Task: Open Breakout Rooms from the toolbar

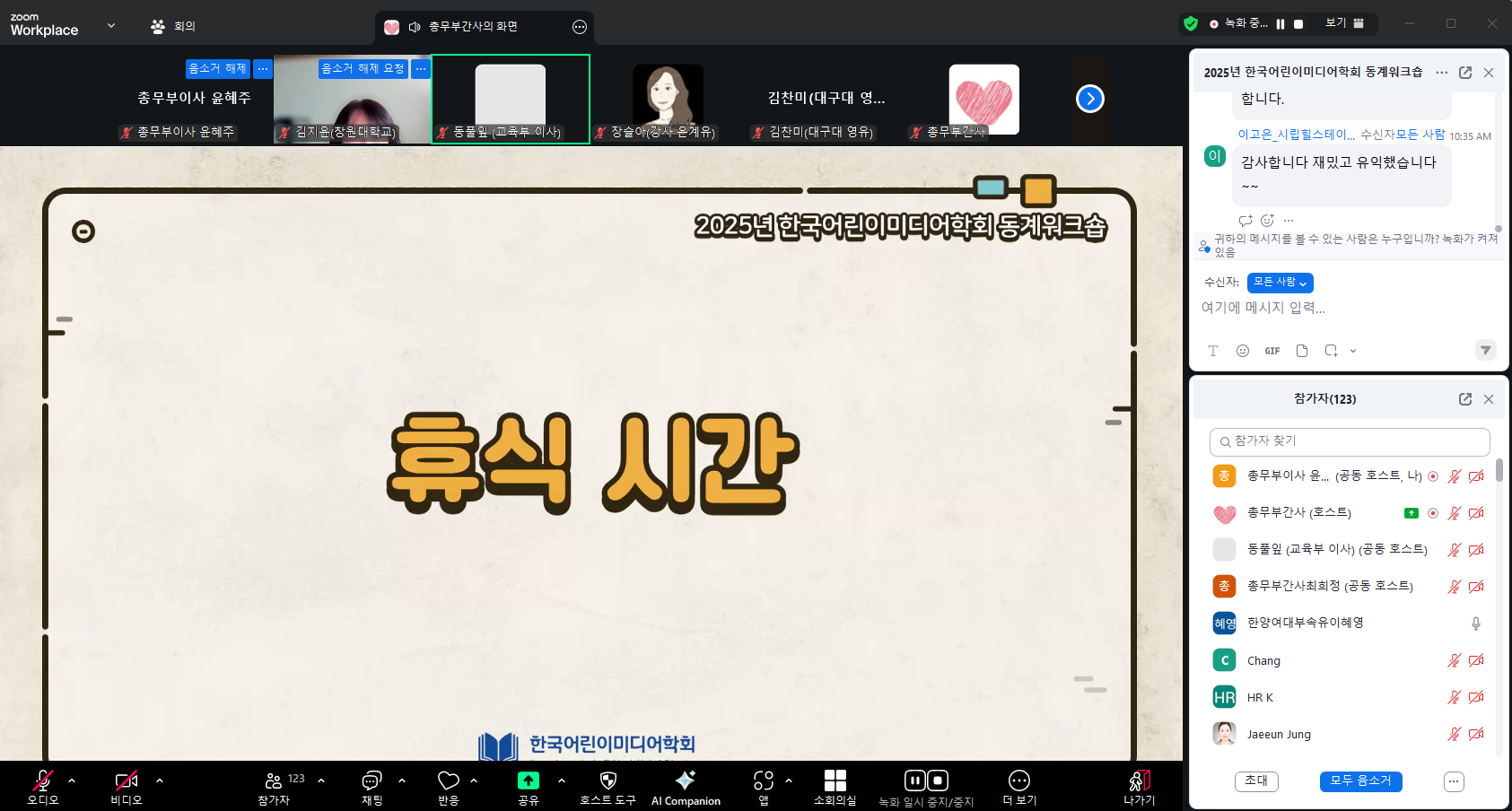Action: click(x=835, y=780)
